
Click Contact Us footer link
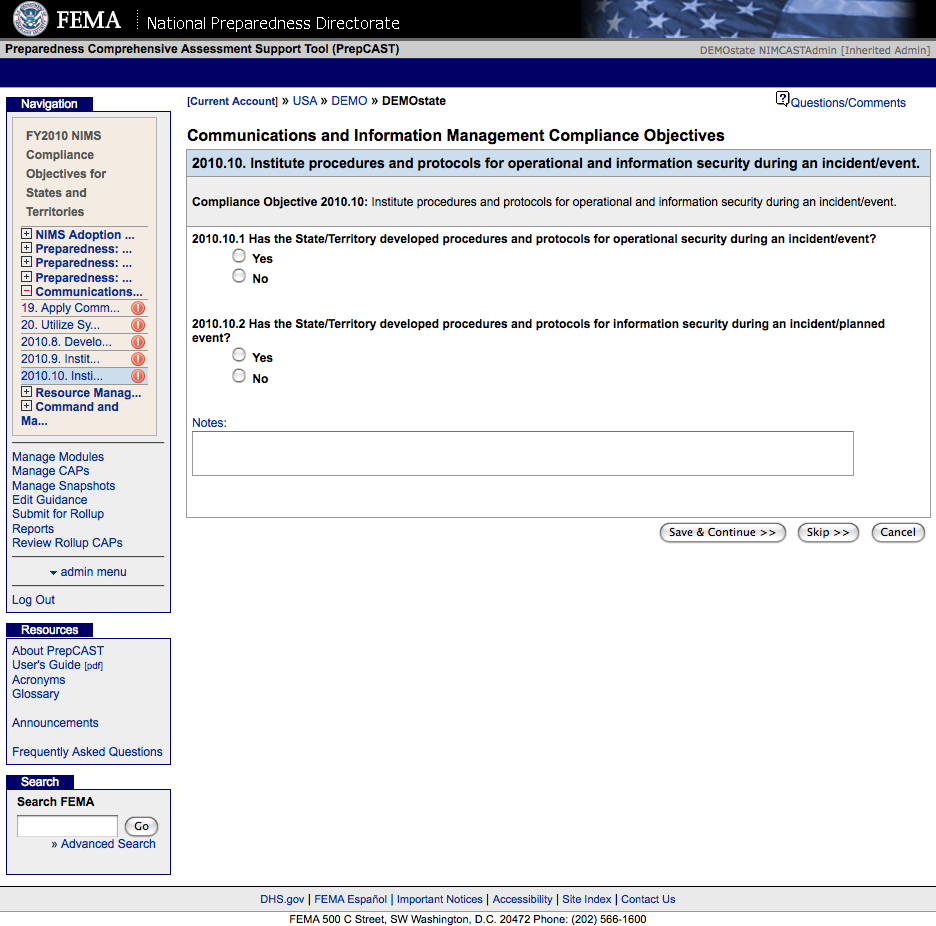tap(648, 899)
